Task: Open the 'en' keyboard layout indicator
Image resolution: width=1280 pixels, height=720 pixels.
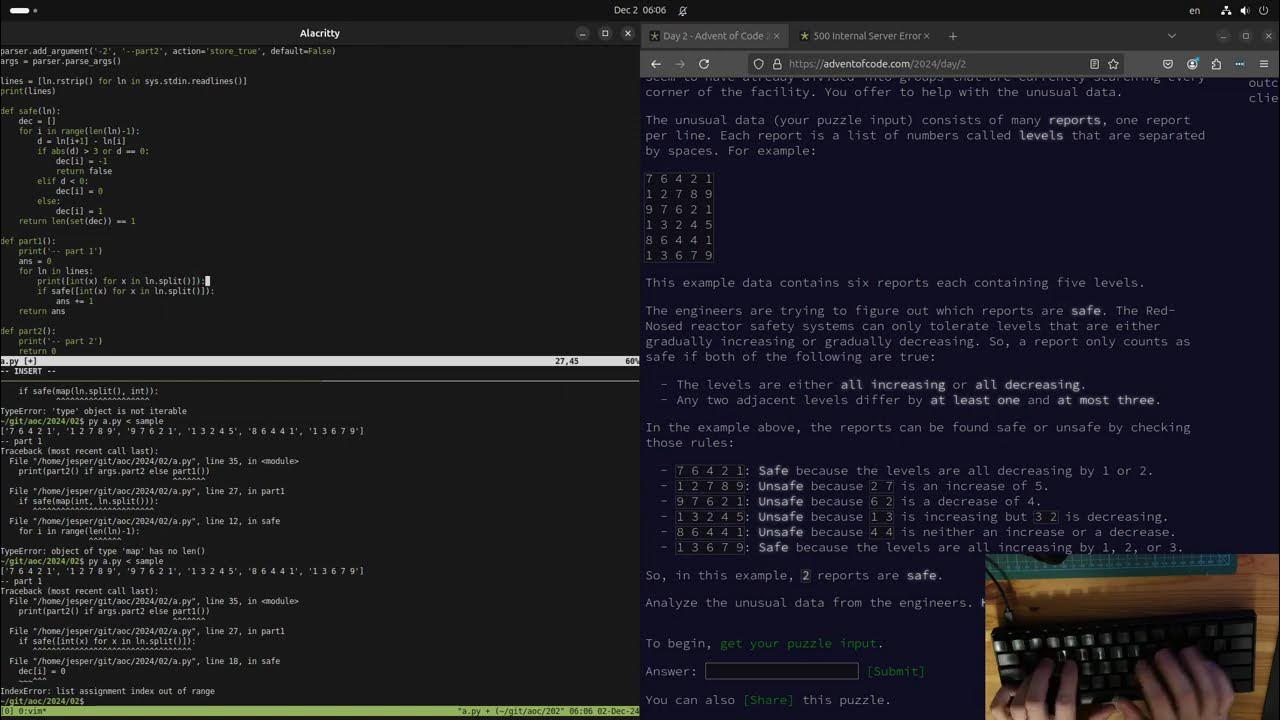Action: [x=1194, y=10]
